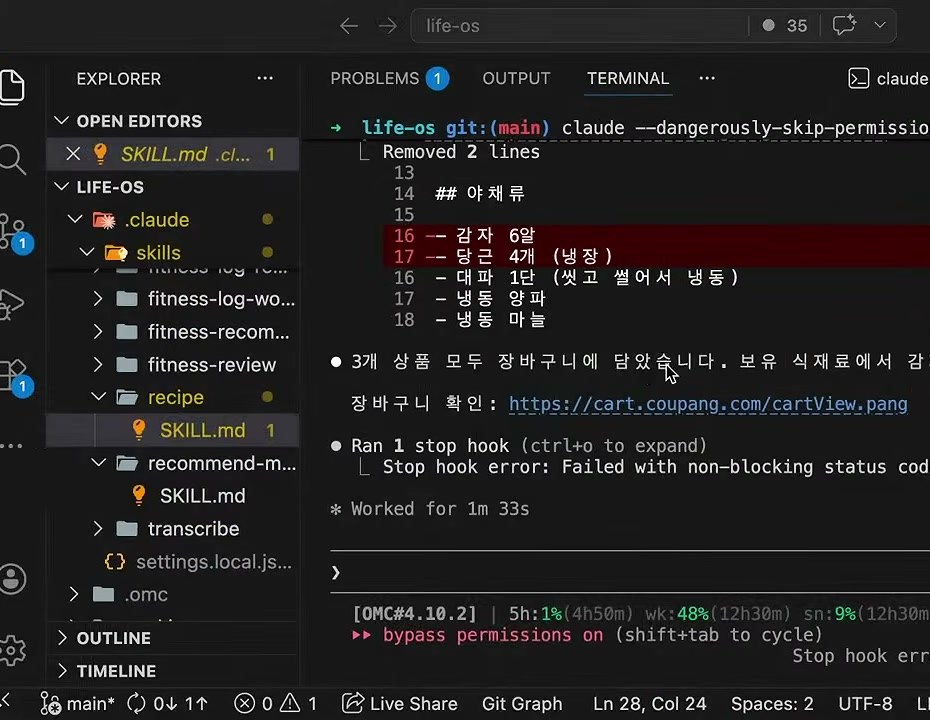Screen dimensions: 930x720
Task: Open the Extensions view with badge
Action: click(x=14, y=377)
